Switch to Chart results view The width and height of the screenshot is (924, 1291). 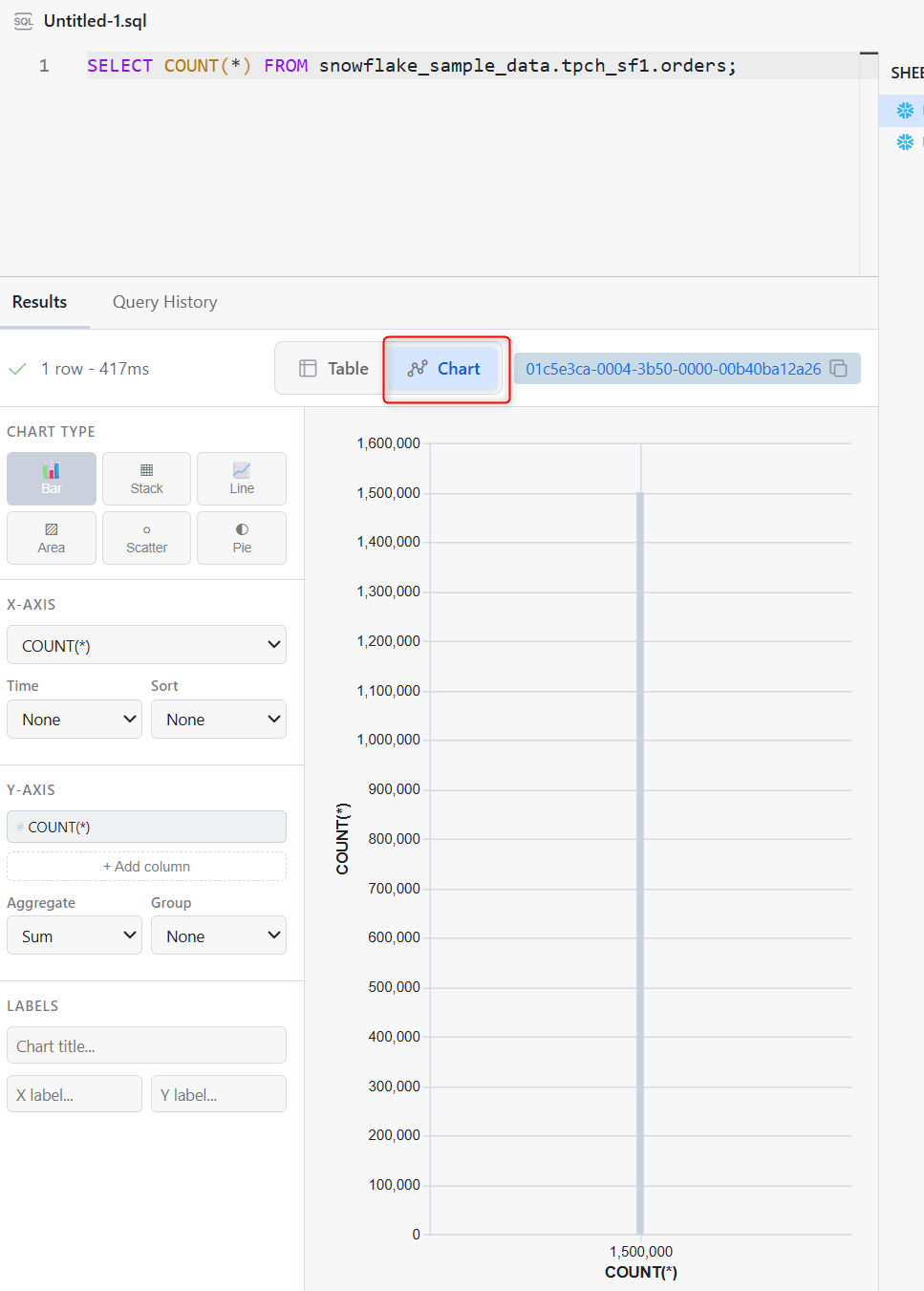(x=445, y=369)
